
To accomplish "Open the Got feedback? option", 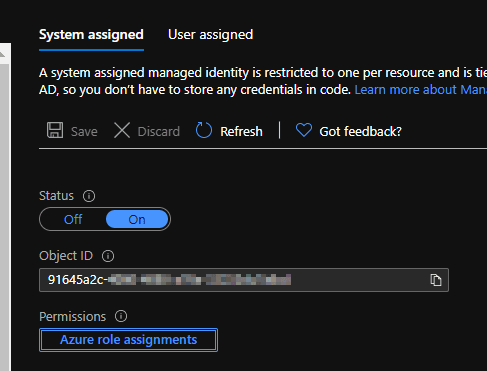I will tap(361, 132).
